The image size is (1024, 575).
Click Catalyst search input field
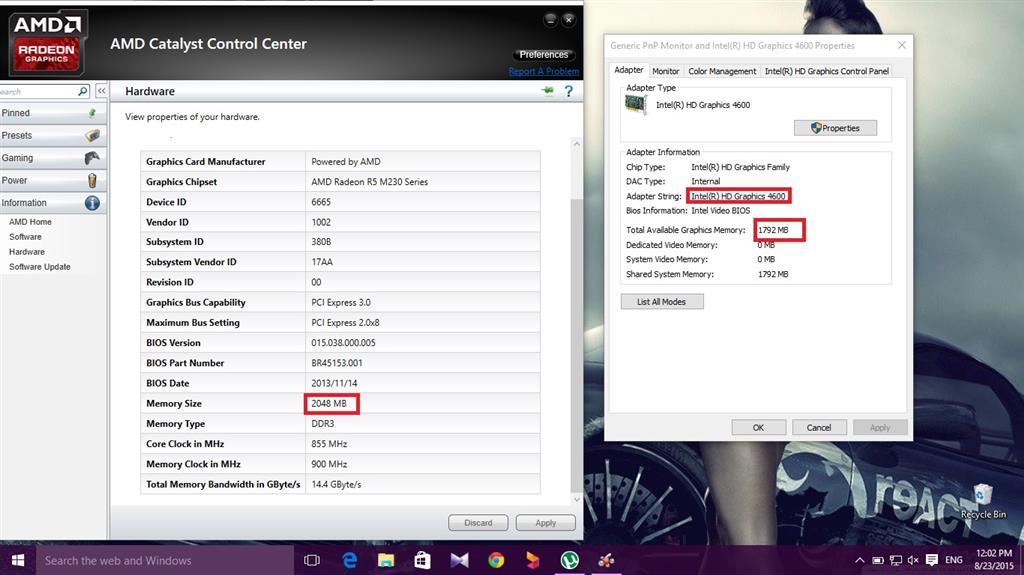point(38,91)
